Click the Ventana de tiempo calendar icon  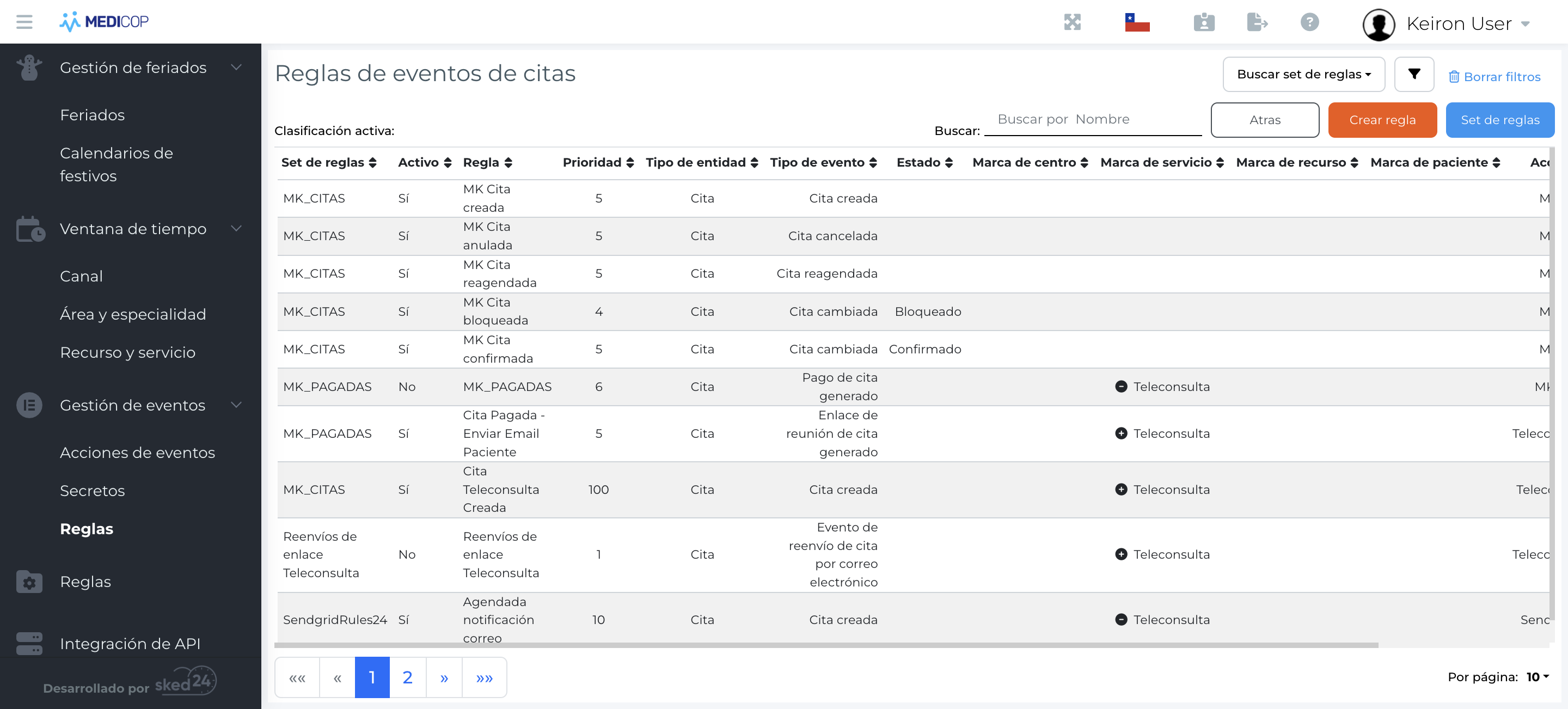pos(30,229)
